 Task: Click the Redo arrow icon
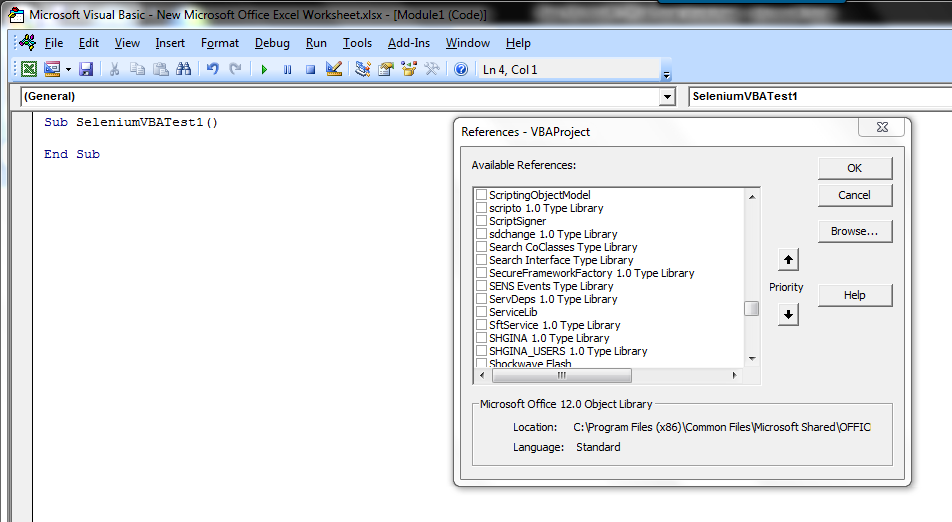236,69
